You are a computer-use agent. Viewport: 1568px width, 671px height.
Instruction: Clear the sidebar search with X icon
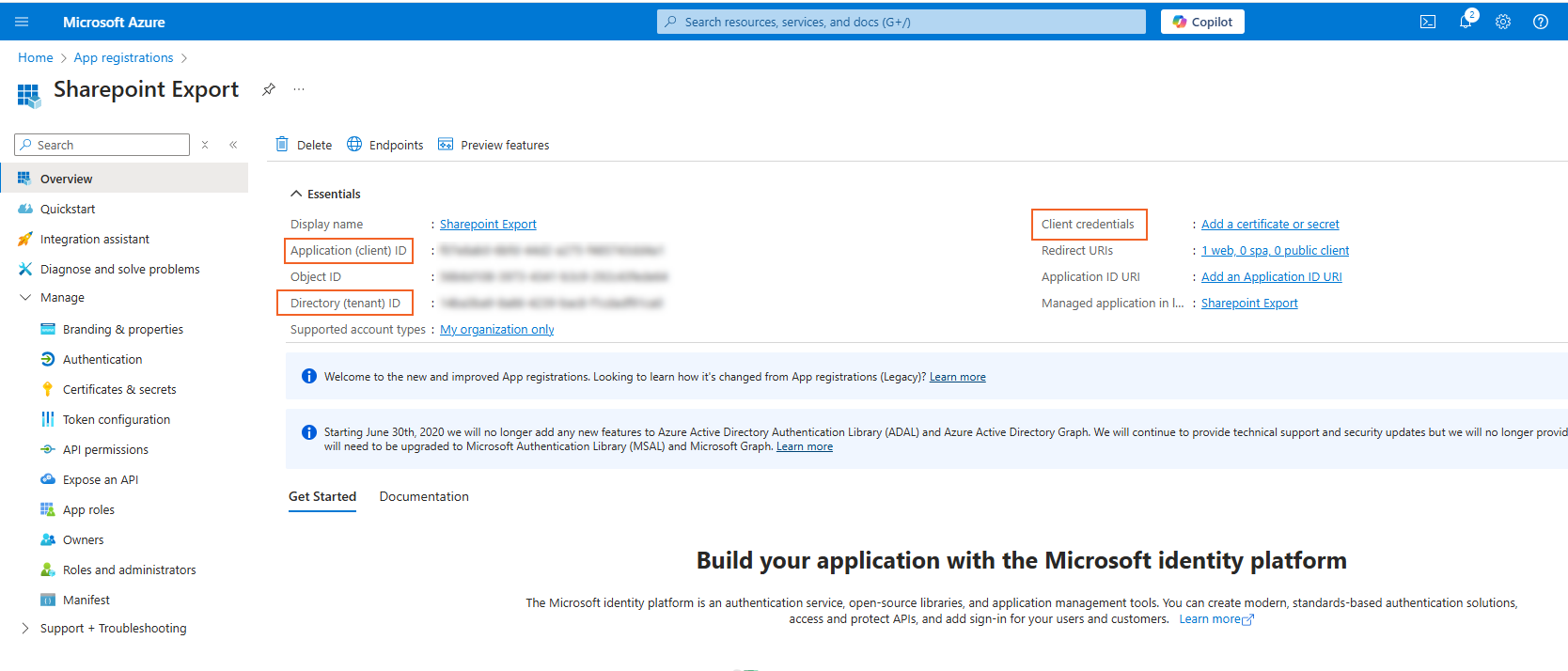205,145
